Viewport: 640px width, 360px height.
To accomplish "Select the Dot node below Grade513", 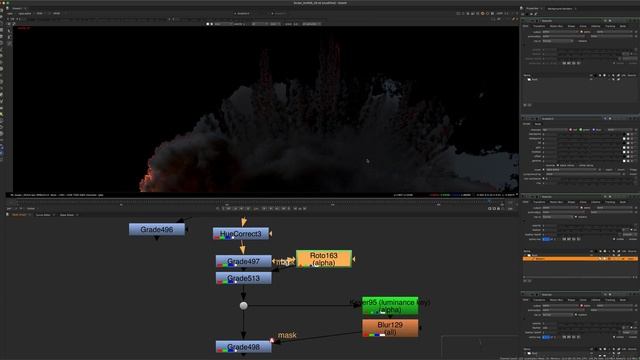I will (x=244, y=305).
